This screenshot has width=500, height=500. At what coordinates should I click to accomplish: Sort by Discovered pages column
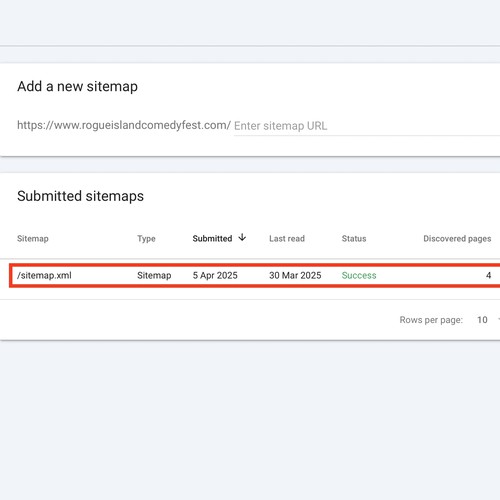point(457,239)
